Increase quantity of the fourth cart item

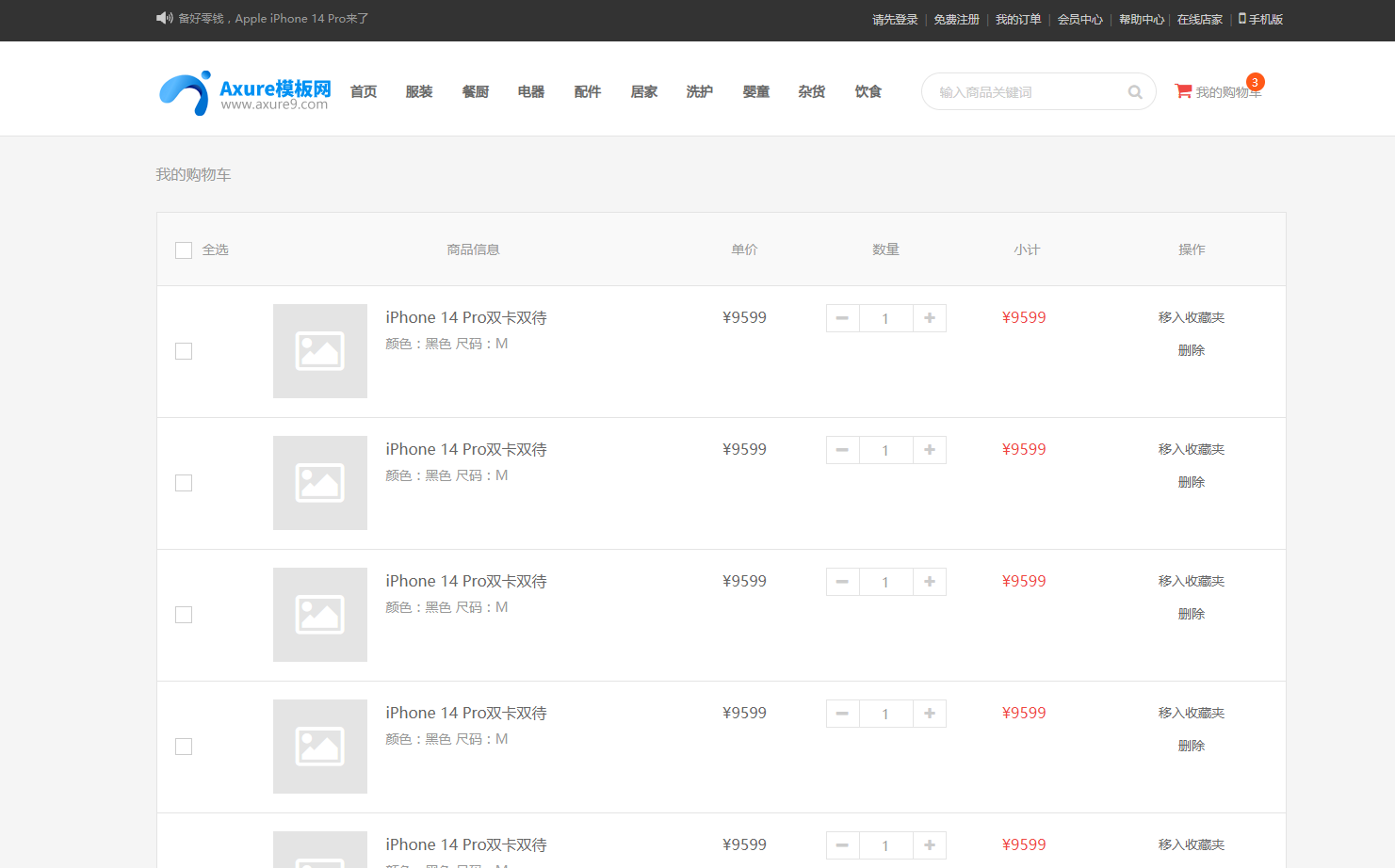coord(930,714)
